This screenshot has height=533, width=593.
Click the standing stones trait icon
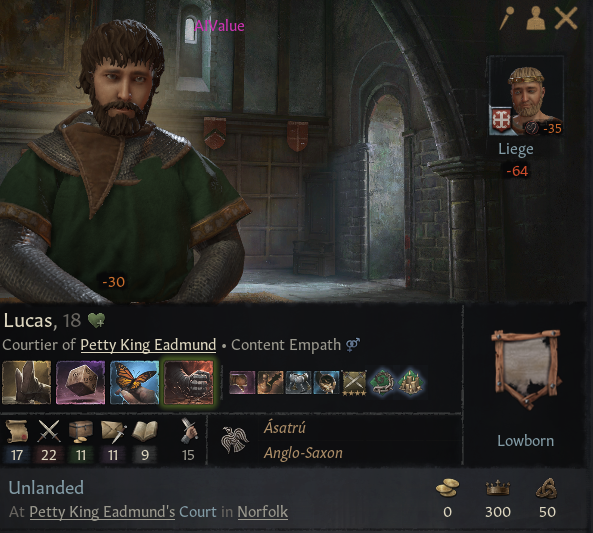point(26,382)
